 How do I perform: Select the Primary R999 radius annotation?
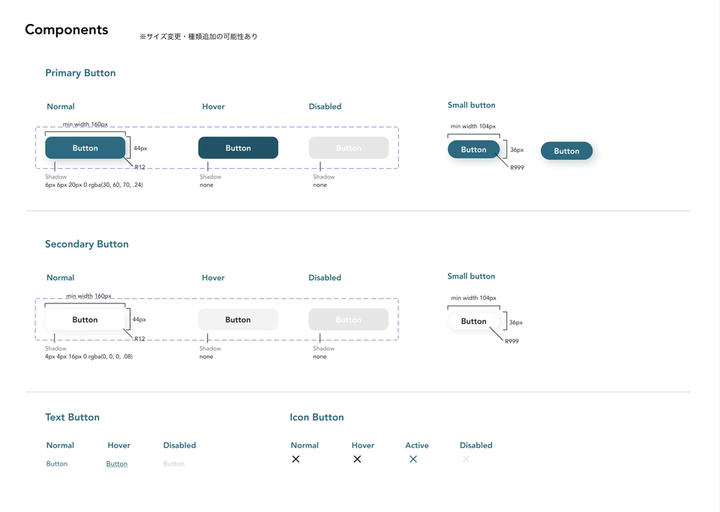pos(517,168)
